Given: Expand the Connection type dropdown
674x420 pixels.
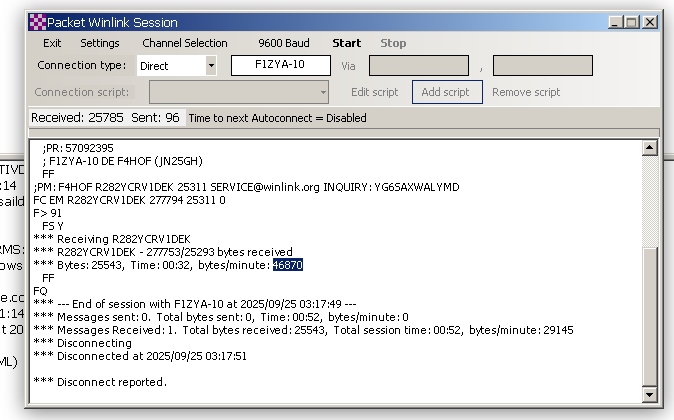Looking at the screenshot, I should click(211, 66).
